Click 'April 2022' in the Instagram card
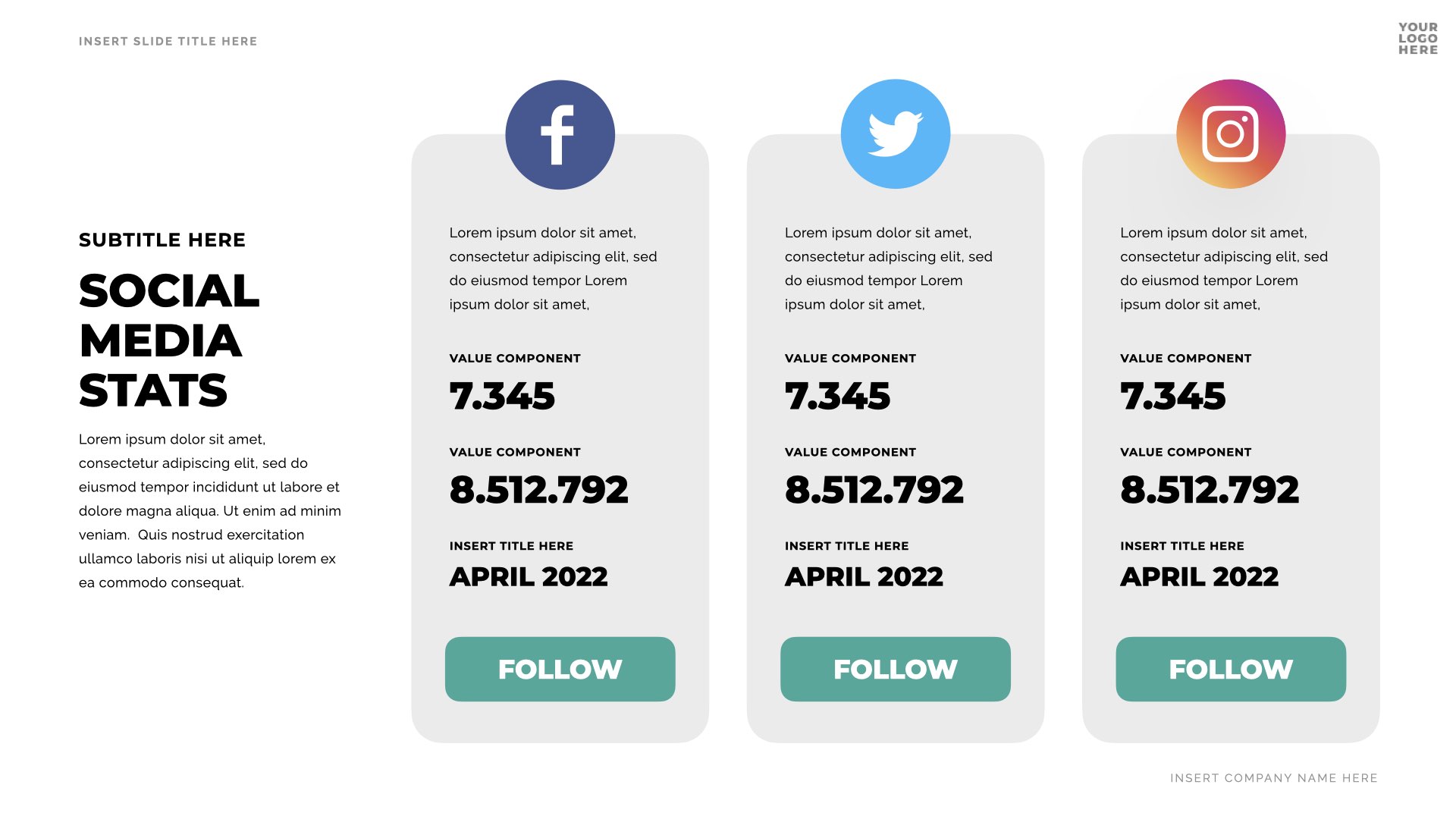 [1199, 577]
